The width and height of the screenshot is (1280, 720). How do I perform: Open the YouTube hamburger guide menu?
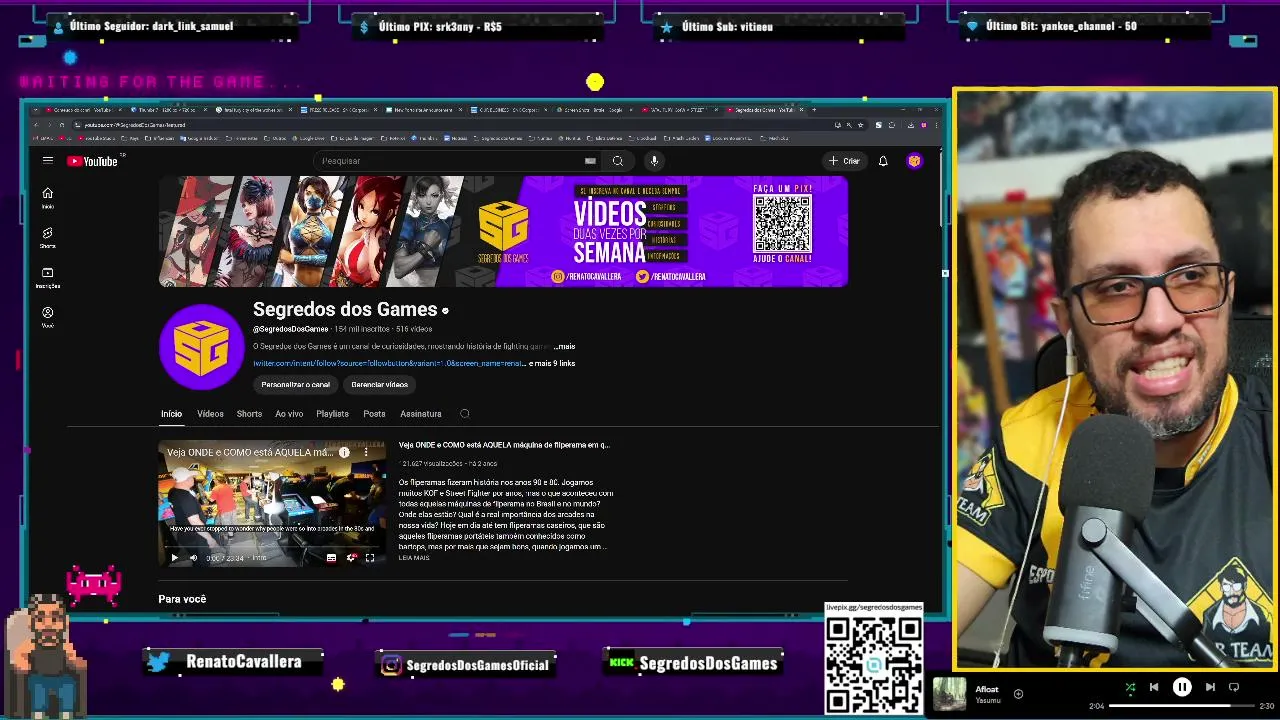(47, 160)
